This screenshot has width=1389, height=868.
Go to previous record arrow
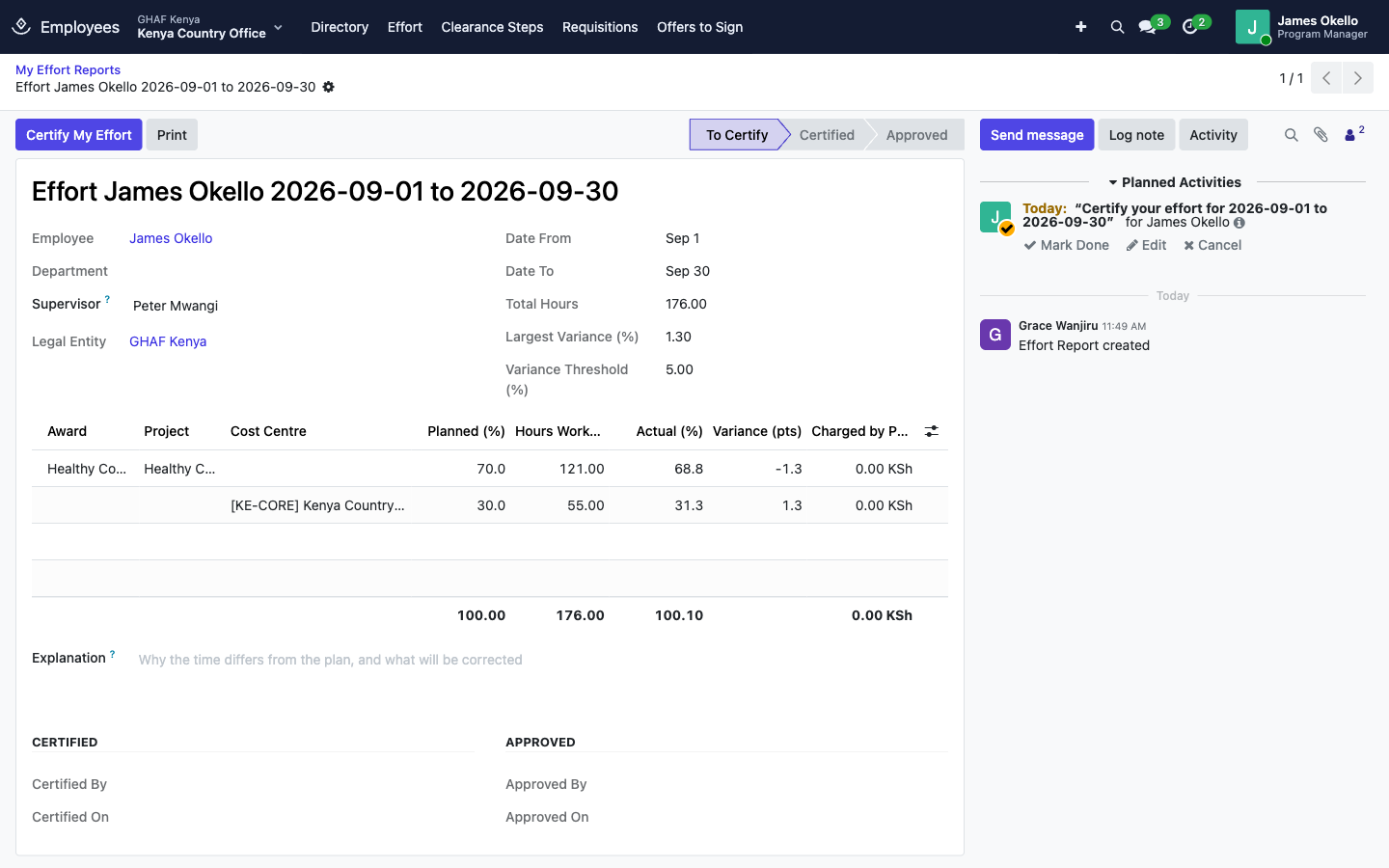point(1326,78)
